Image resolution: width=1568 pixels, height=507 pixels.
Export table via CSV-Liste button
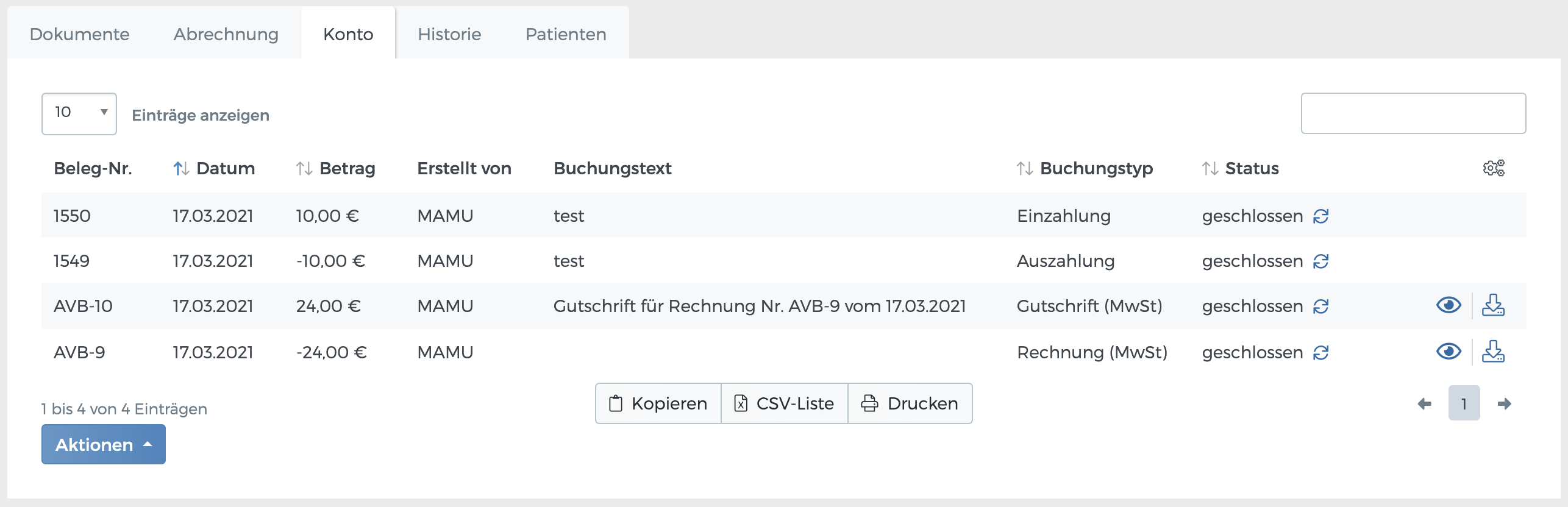pos(785,403)
